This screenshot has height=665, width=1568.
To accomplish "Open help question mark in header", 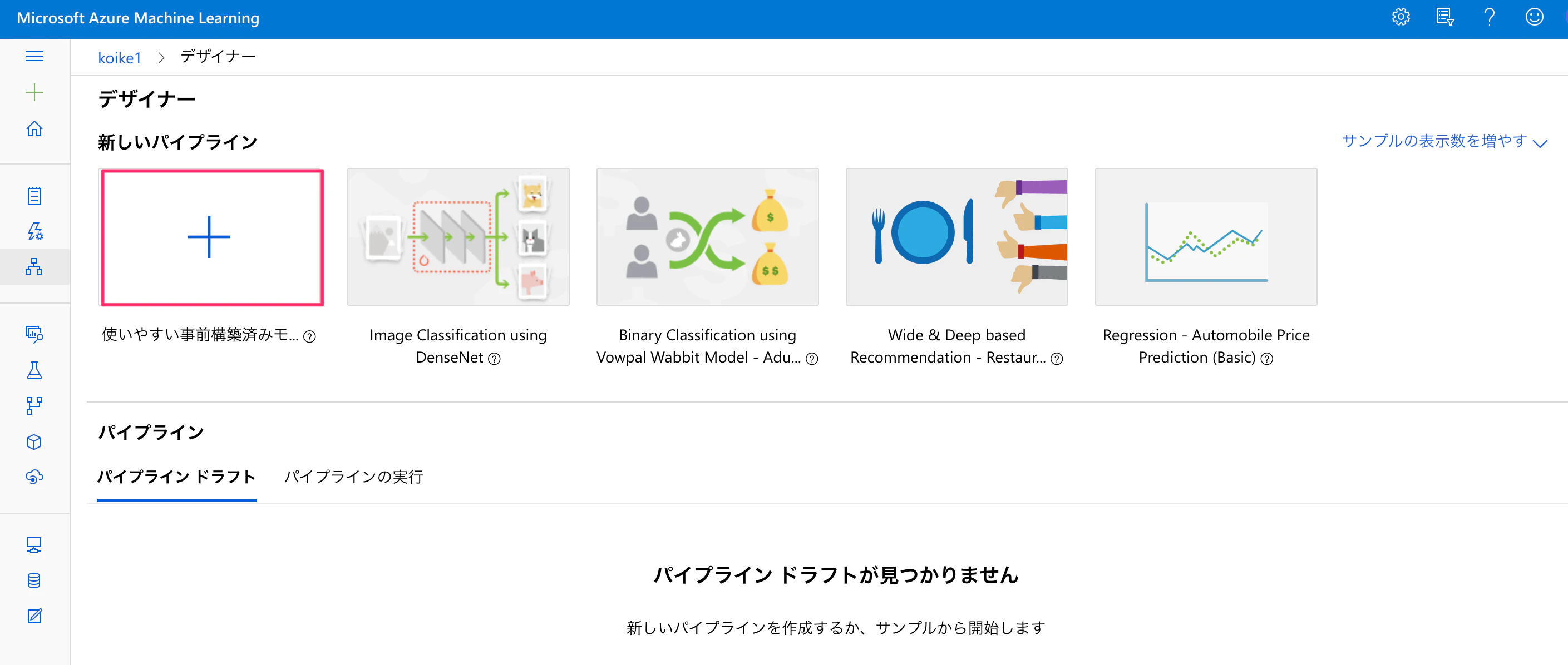I will click(x=1490, y=17).
